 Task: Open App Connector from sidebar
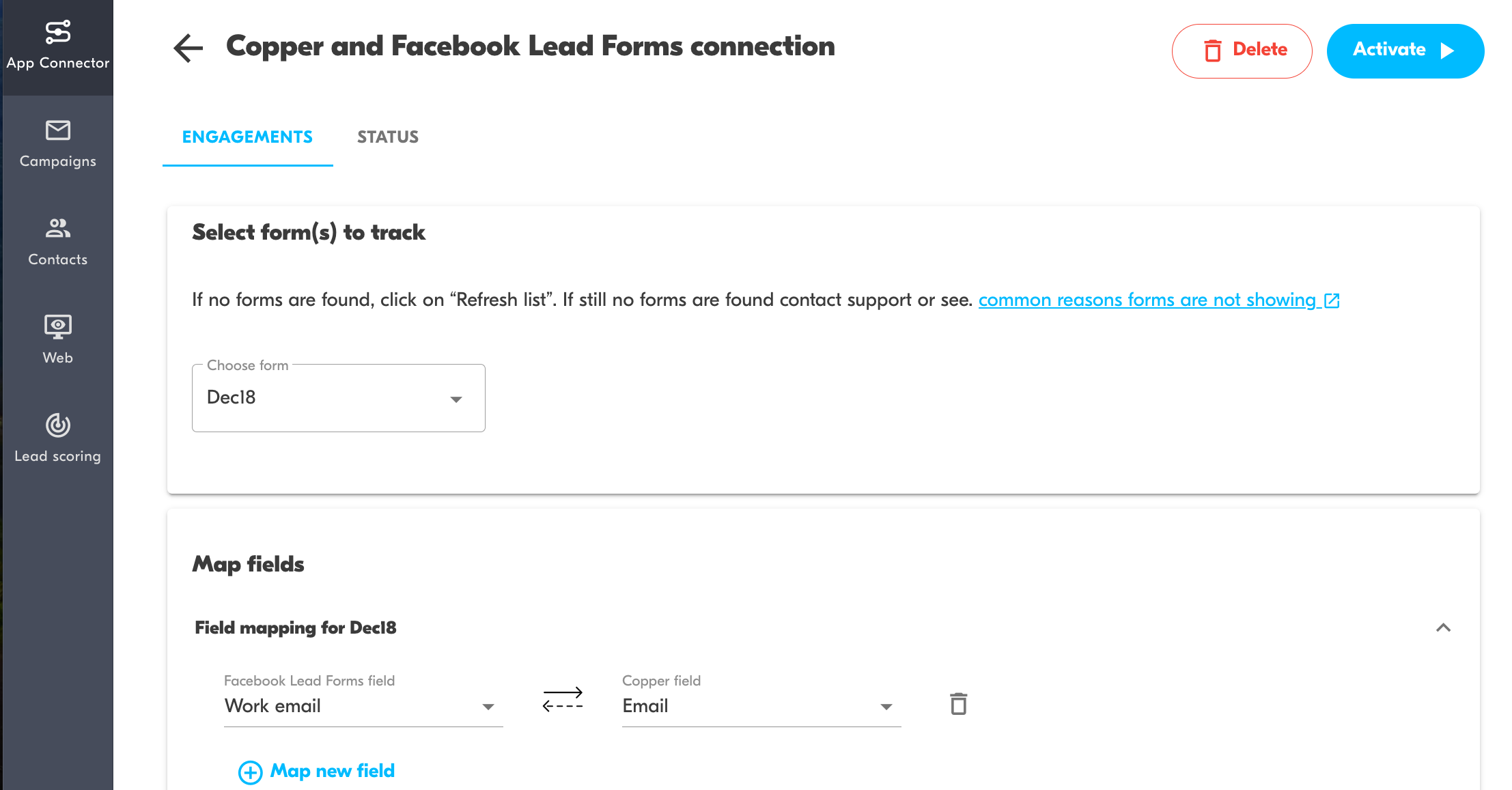pos(57,46)
